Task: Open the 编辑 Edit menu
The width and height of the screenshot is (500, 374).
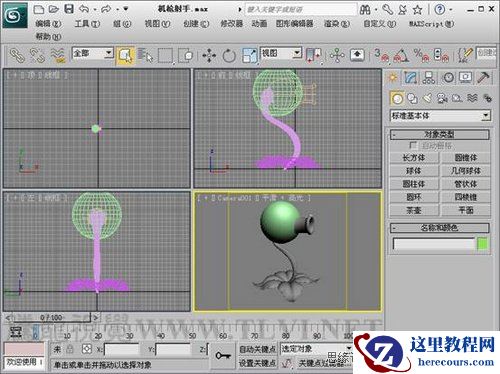Action: [x=49, y=24]
